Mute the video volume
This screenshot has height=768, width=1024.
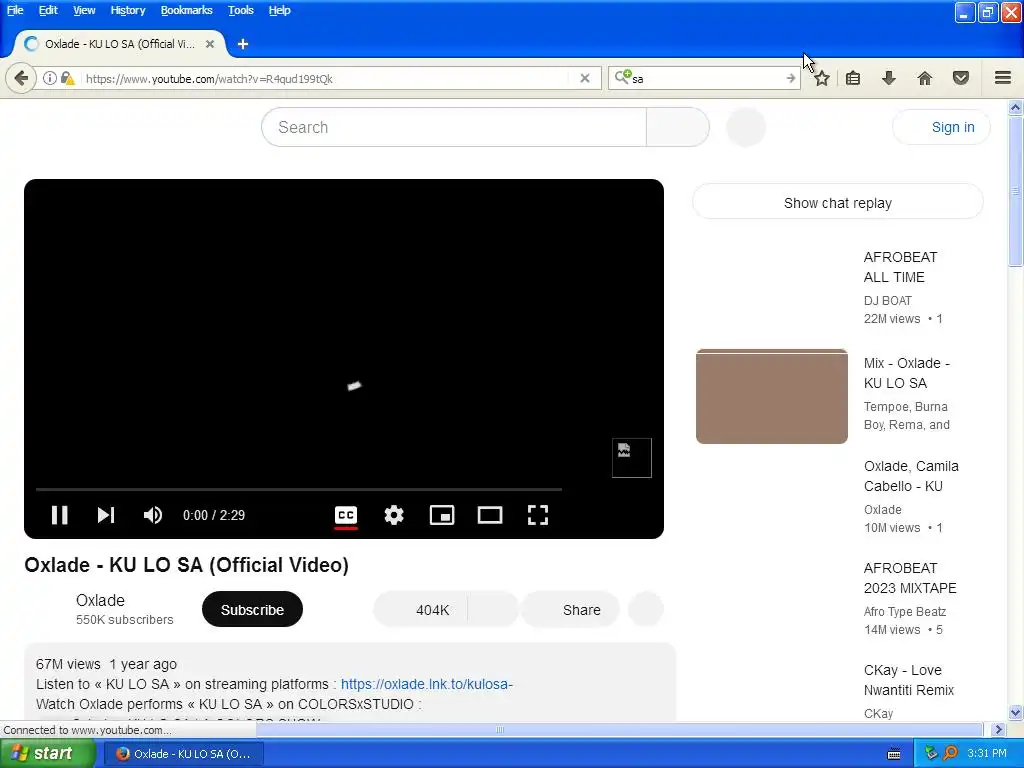pos(153,515)
